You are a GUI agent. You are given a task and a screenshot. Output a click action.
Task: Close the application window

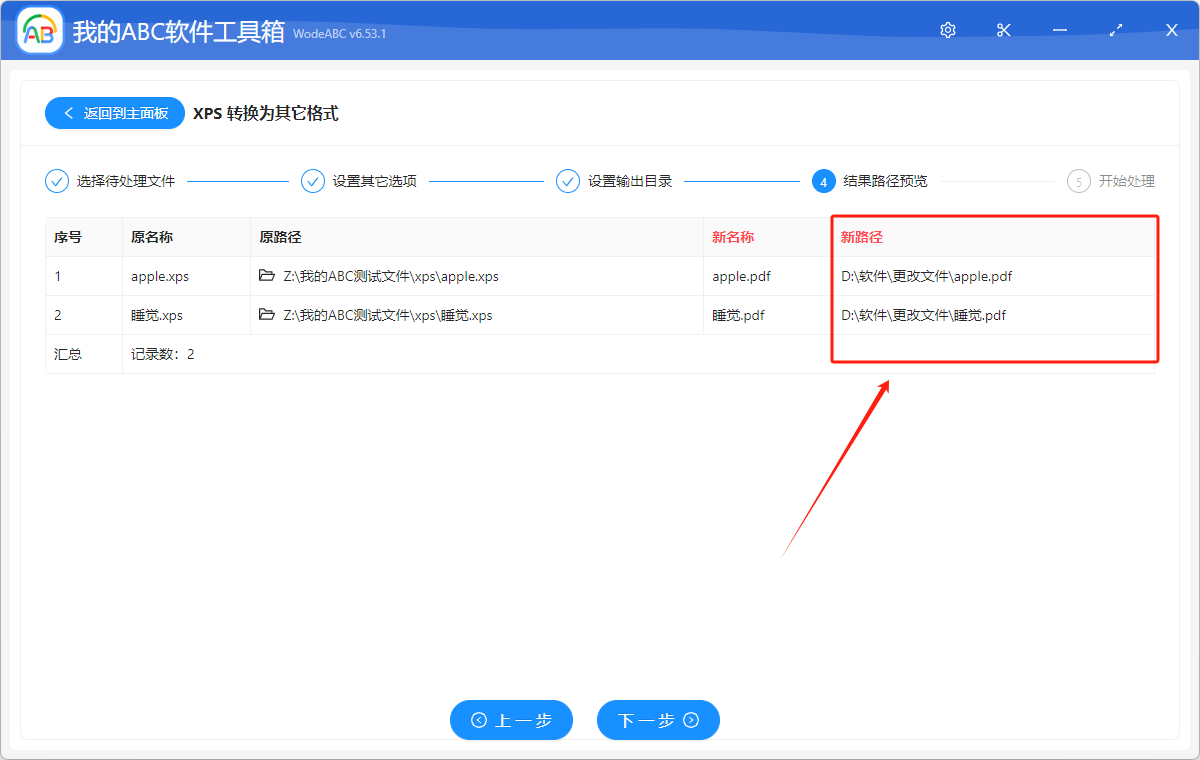[x=1171, y=30]
